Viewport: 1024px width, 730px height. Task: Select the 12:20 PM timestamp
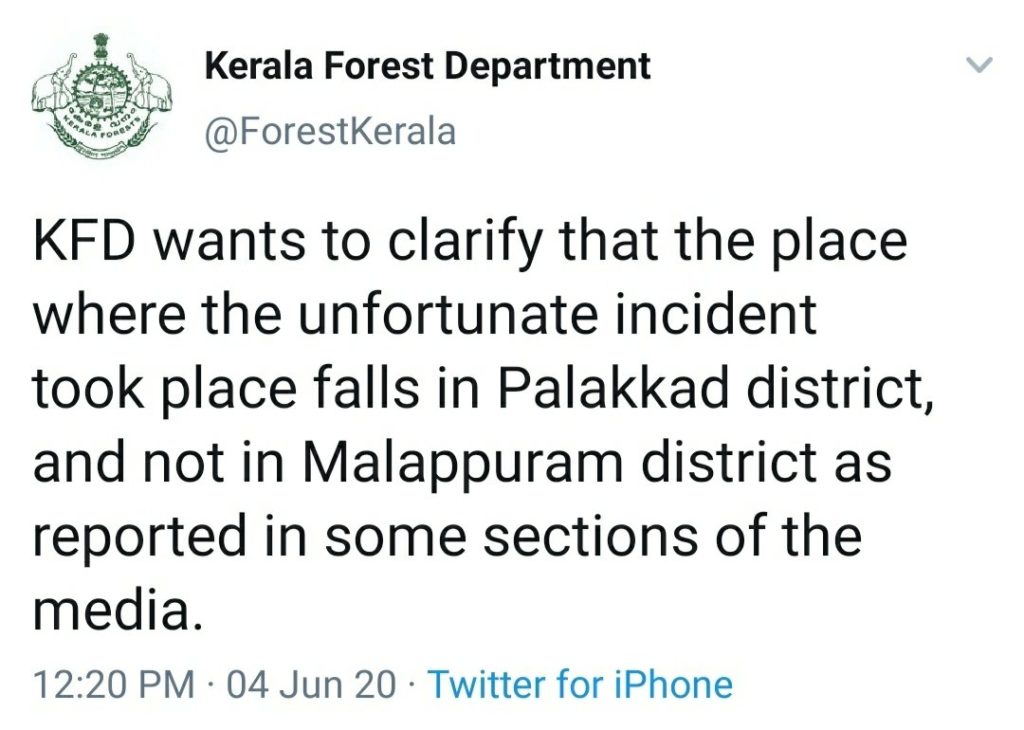pyautogui.click(x=114, y=686)
